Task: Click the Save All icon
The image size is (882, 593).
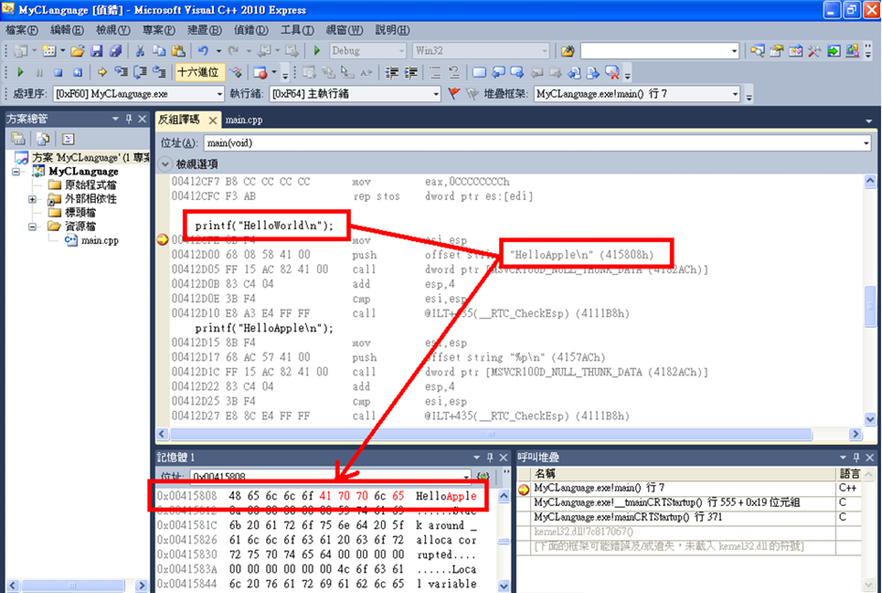Action: (x=115, y=51)
